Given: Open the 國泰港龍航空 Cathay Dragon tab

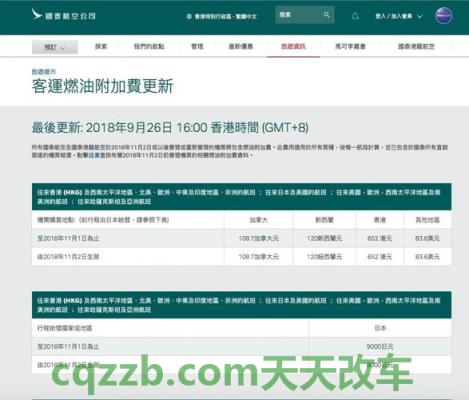Looking at the screenshot, I should [416, 46].
